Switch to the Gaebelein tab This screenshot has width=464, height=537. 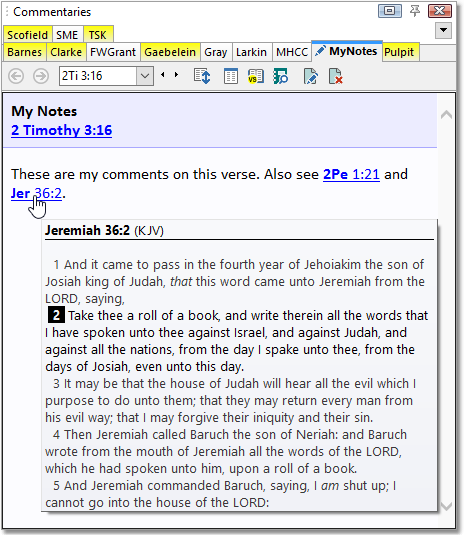[x=170, y=52]
